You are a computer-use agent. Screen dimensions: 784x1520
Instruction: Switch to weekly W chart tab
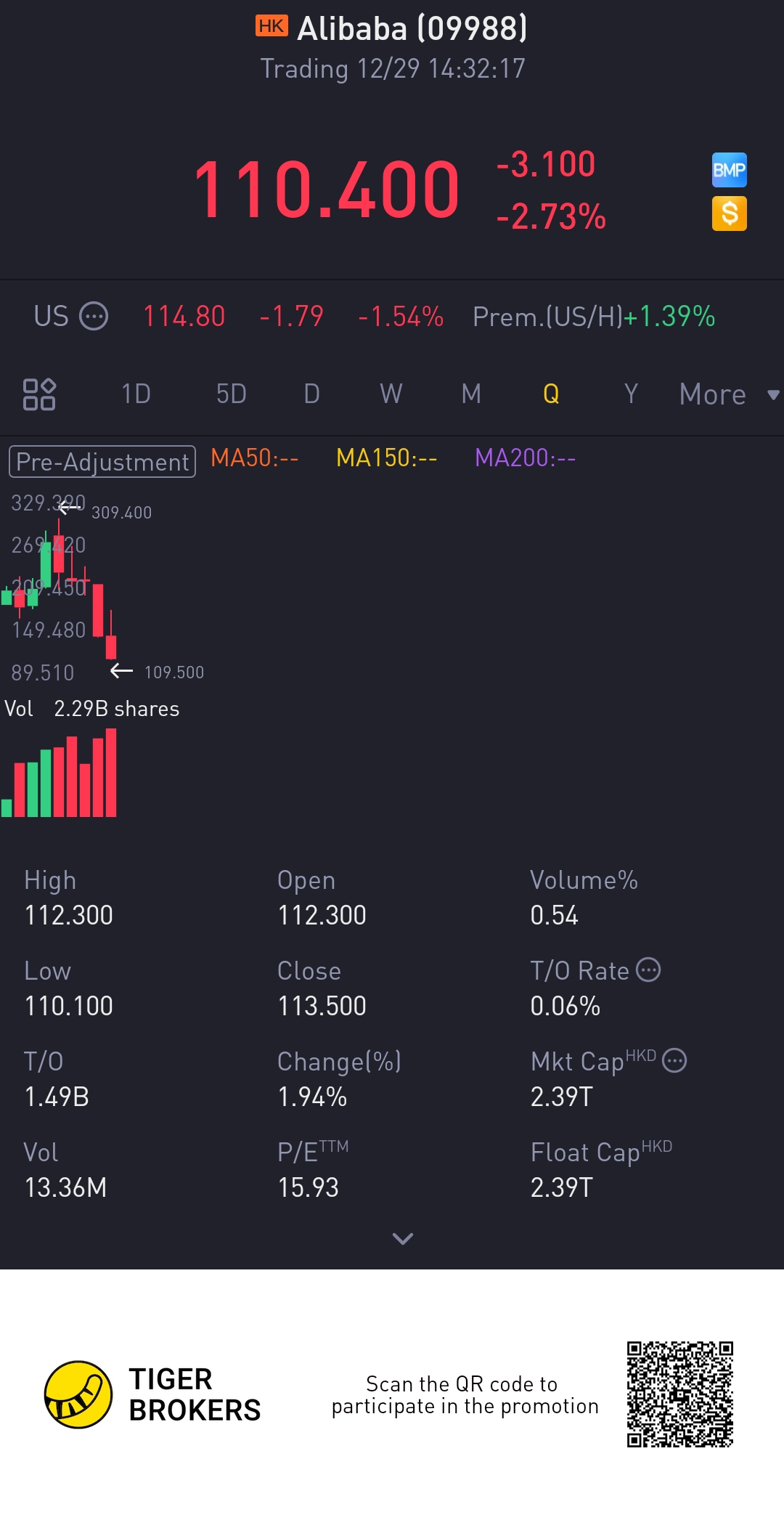(391, 394)
